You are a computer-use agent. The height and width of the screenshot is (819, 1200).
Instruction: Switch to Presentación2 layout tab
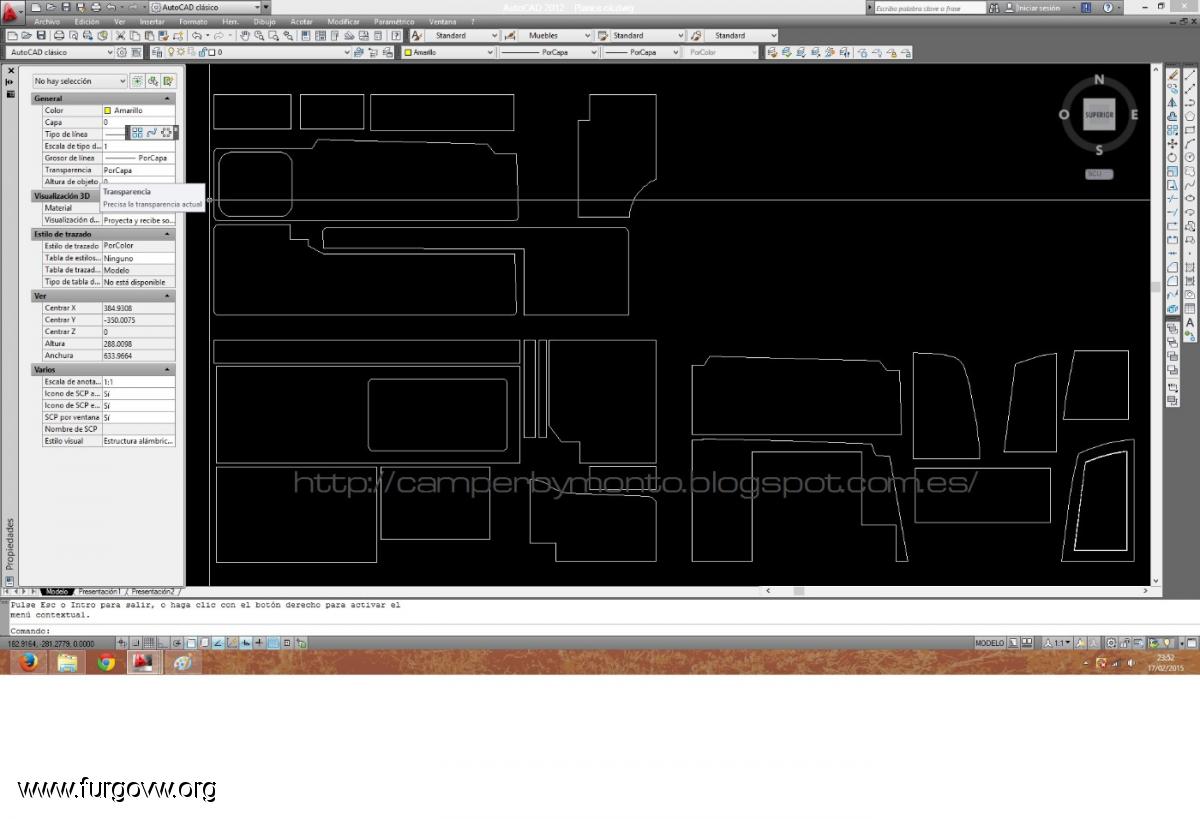153,592
